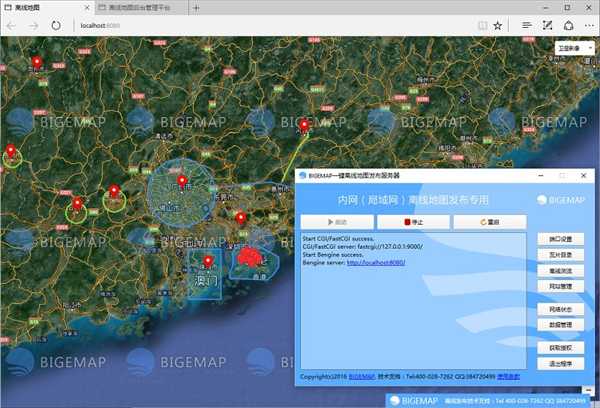Add page to favorites star icon
Screen dimensions: 600x408
498,24
